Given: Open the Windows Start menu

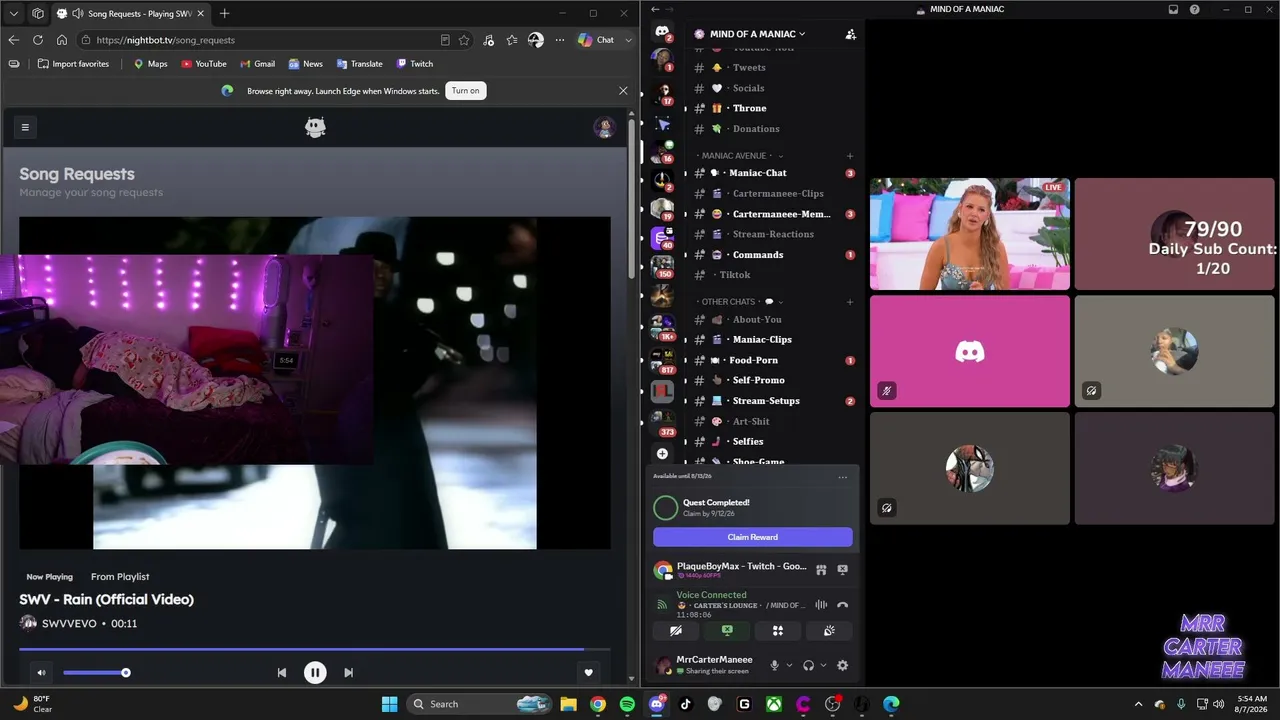Looking at the screenshot, I should point(389,704).
